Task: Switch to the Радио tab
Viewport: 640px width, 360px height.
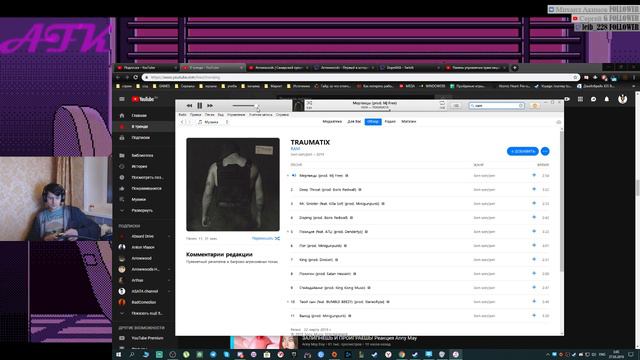Action: tap(390, 122)
